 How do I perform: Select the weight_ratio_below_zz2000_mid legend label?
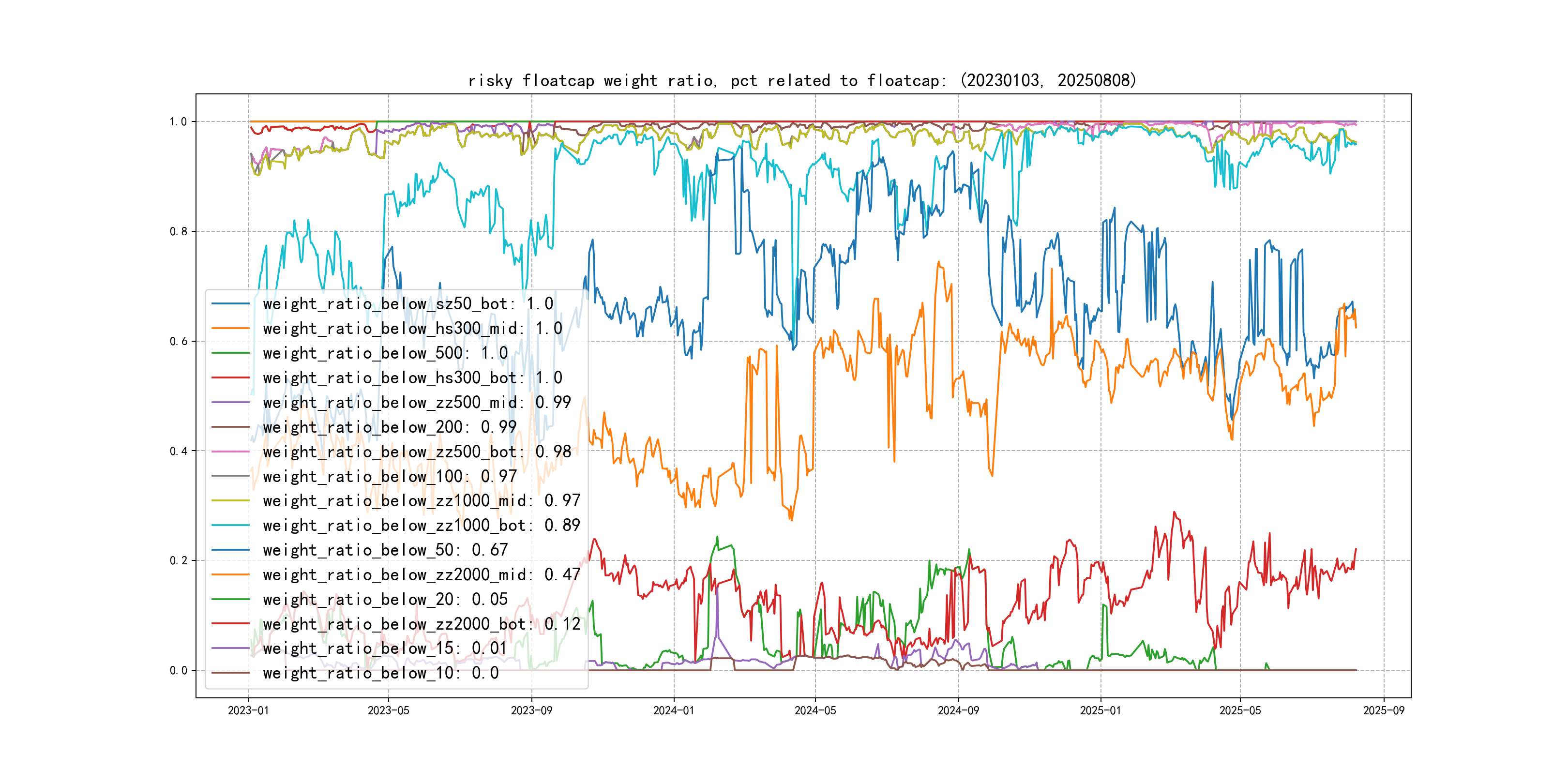click(421, 574)
